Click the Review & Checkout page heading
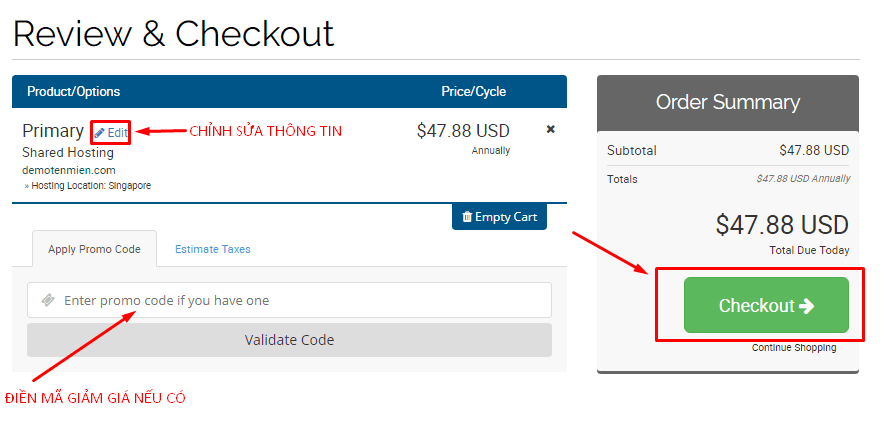This screenshot has height=424, width=893. (173, 34)
